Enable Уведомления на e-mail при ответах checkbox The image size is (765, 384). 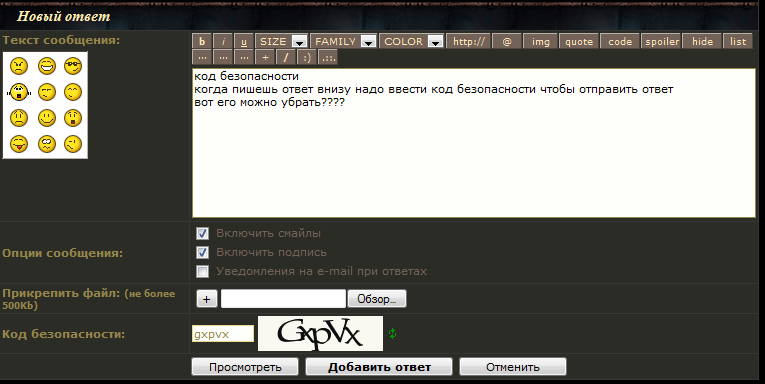[202, 271]
